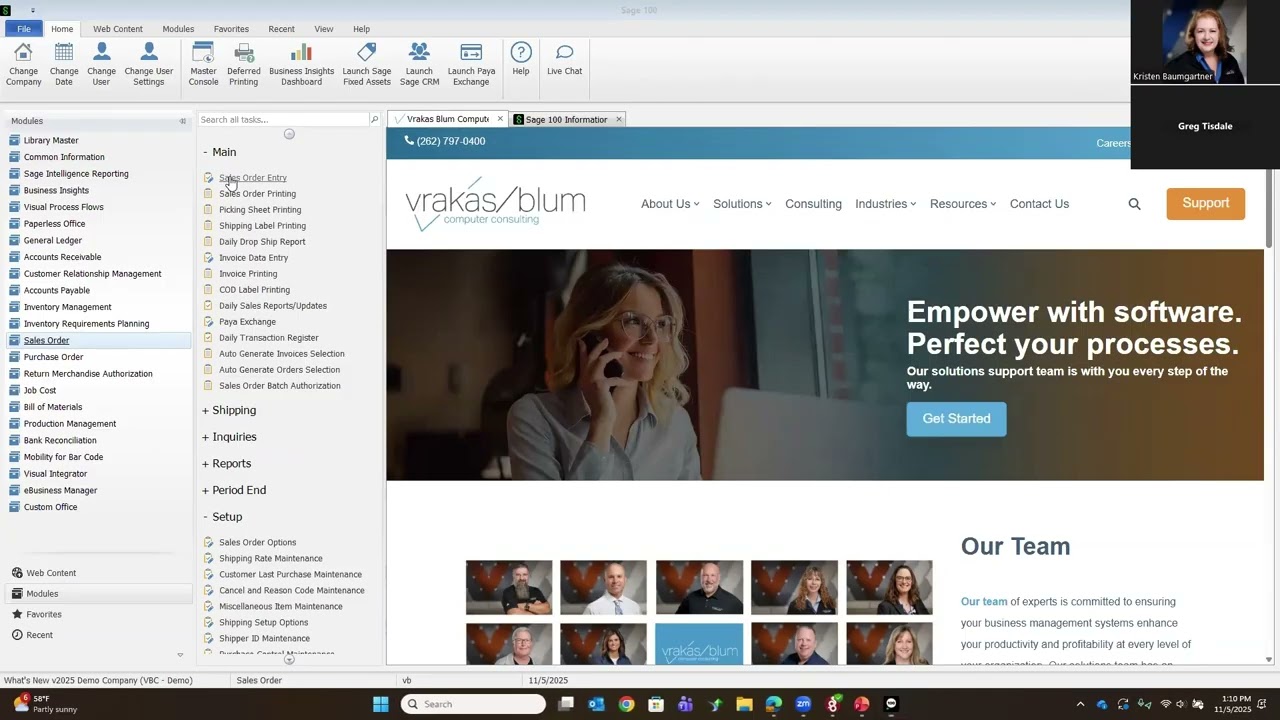This screenshot has width=1280, height=720.
Task: Open the Industries dropdown menu
Action: 885,204
